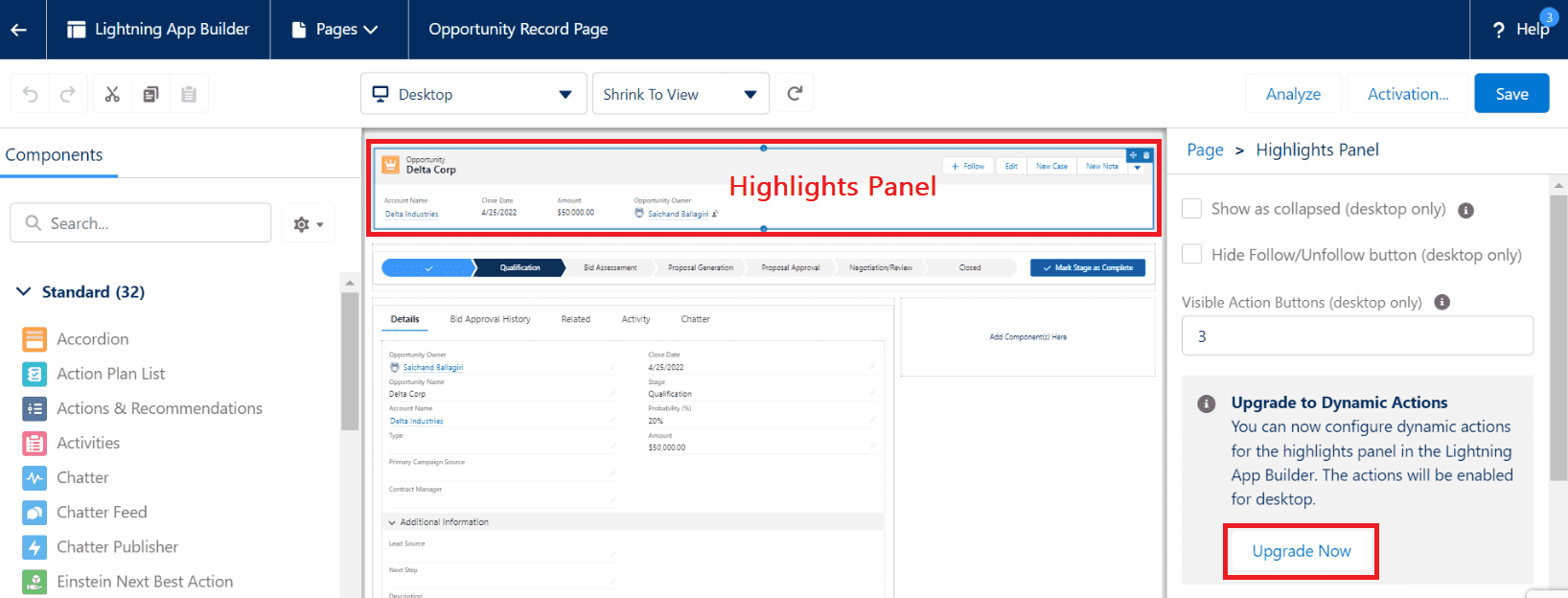Switch to the Activity tab
This screenshot has width=1568, height=598.
(636, 319)
